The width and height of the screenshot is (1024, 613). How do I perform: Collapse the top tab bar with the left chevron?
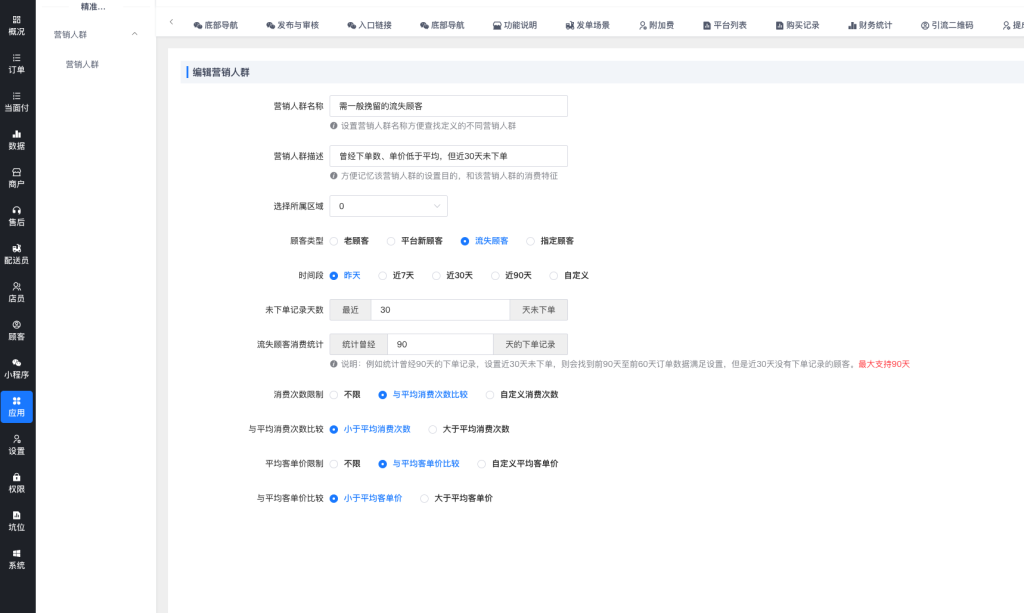coord(170,21)
